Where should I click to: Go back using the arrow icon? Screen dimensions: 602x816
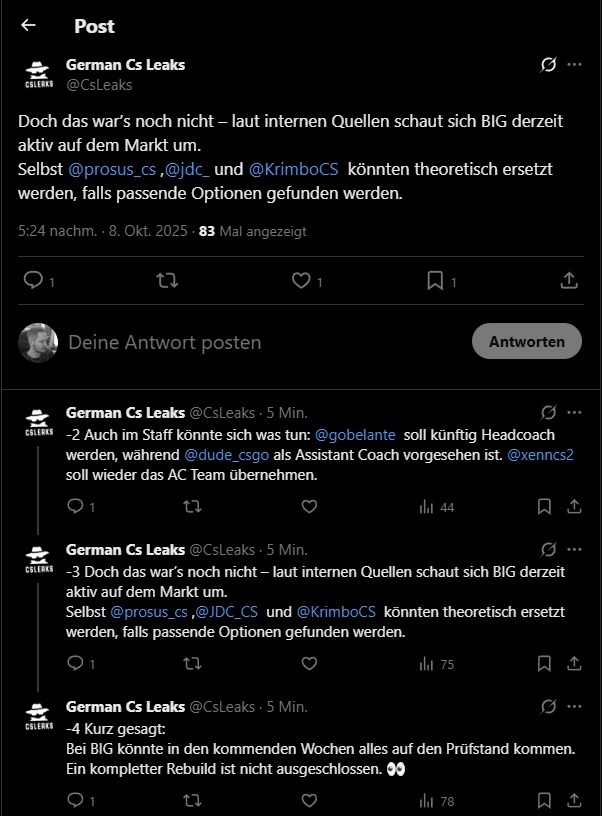pyautogui.click(x=28, y=26)
